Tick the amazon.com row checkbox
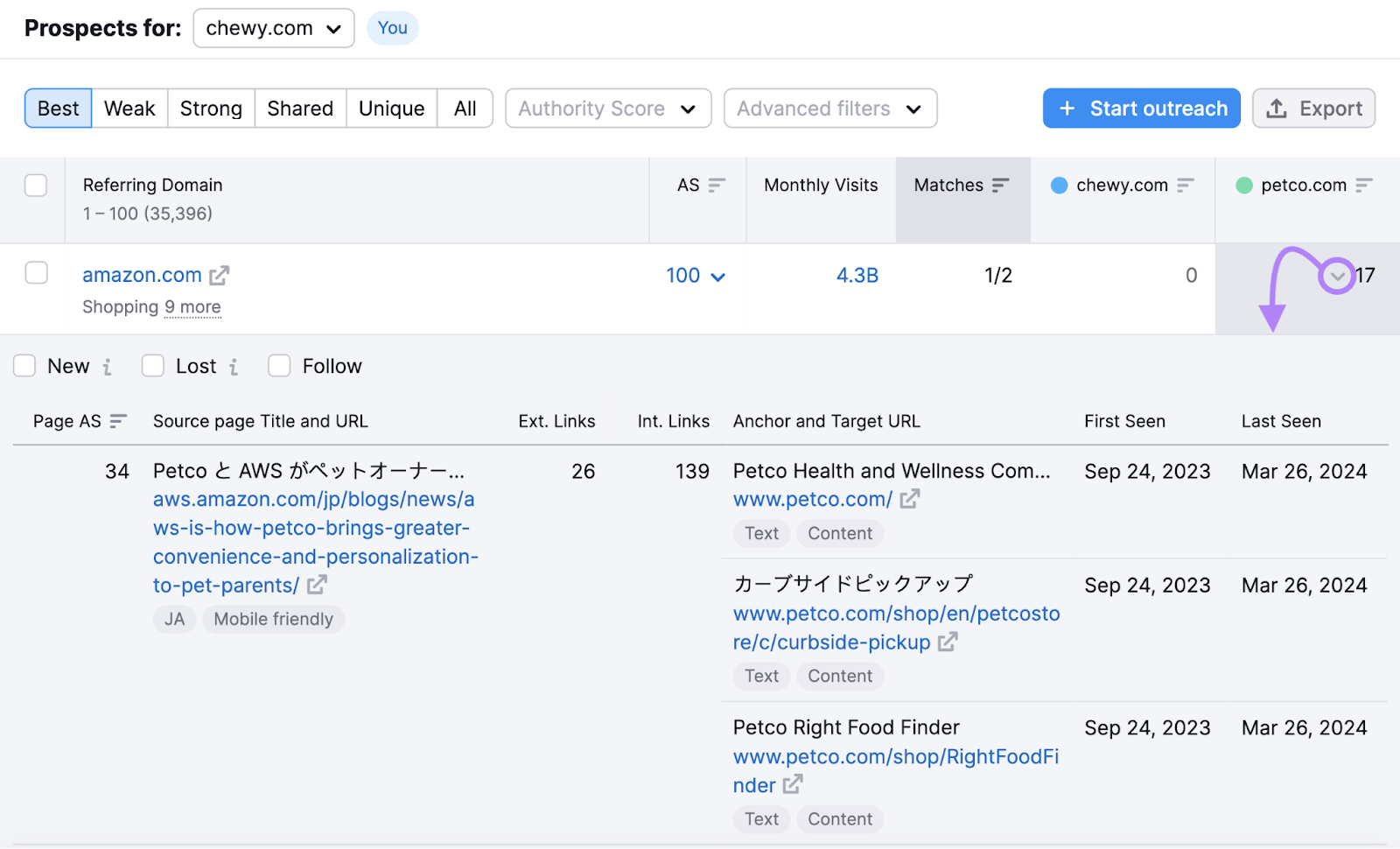The width and height of the screenshot is (1400, 849). [36, 273]
